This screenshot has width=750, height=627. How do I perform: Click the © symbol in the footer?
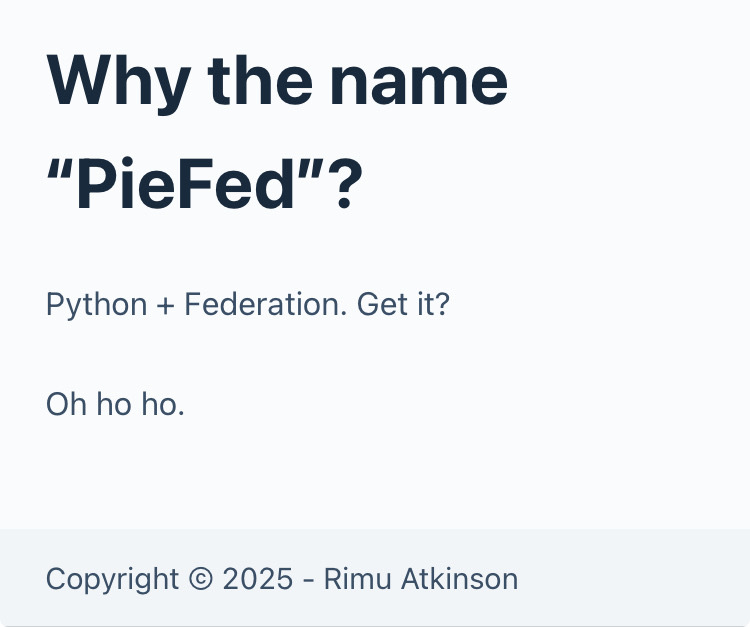201,578
